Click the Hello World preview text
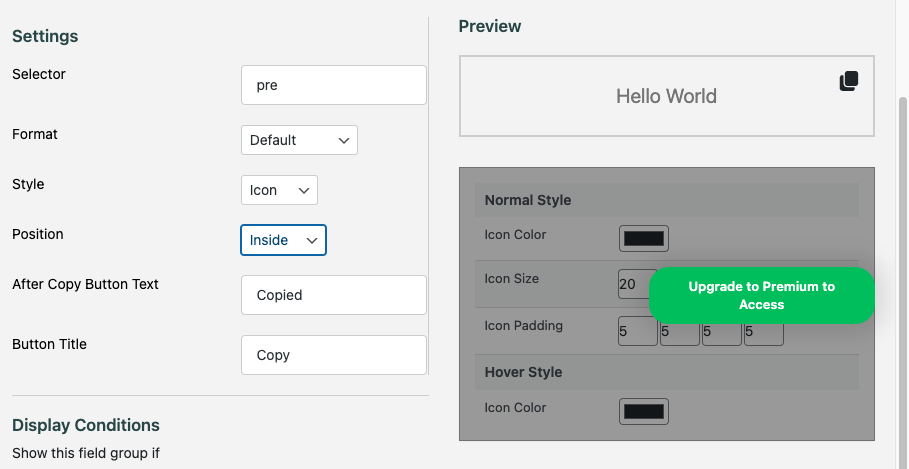The image size is (909, 469). [666, 96]
